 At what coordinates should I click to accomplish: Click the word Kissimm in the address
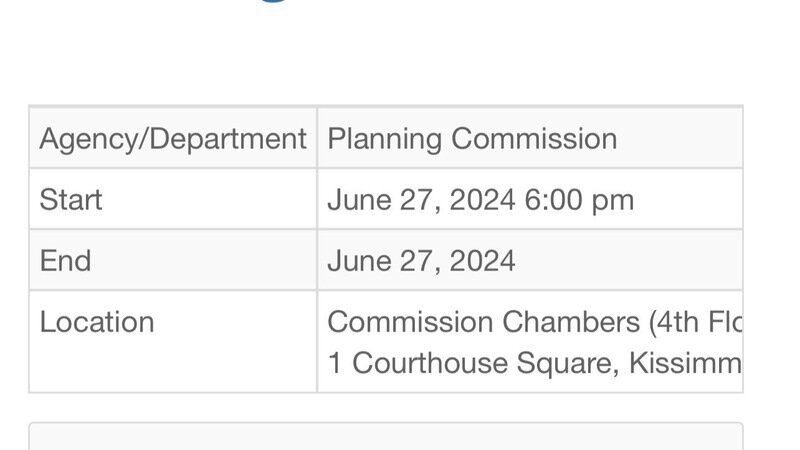685,363
